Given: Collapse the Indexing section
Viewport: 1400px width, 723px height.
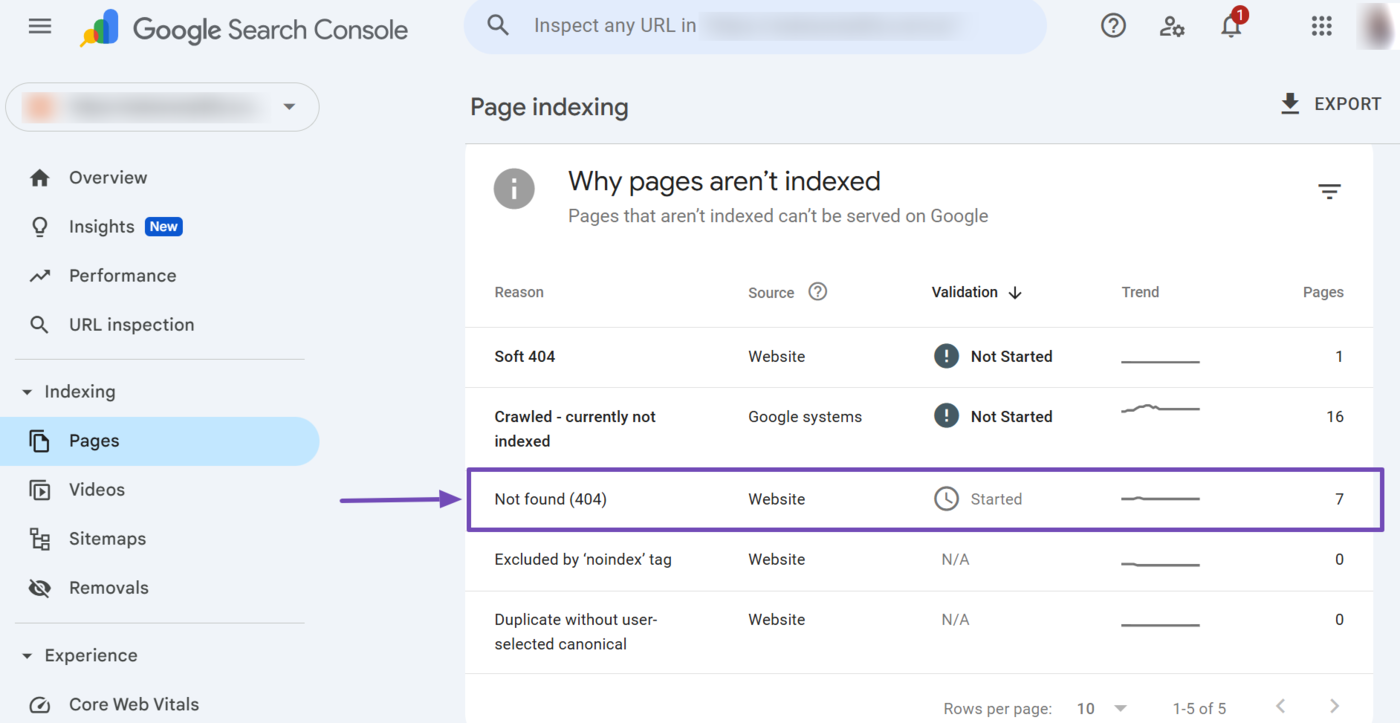Looking at the screenshot, I should [28, 392].
